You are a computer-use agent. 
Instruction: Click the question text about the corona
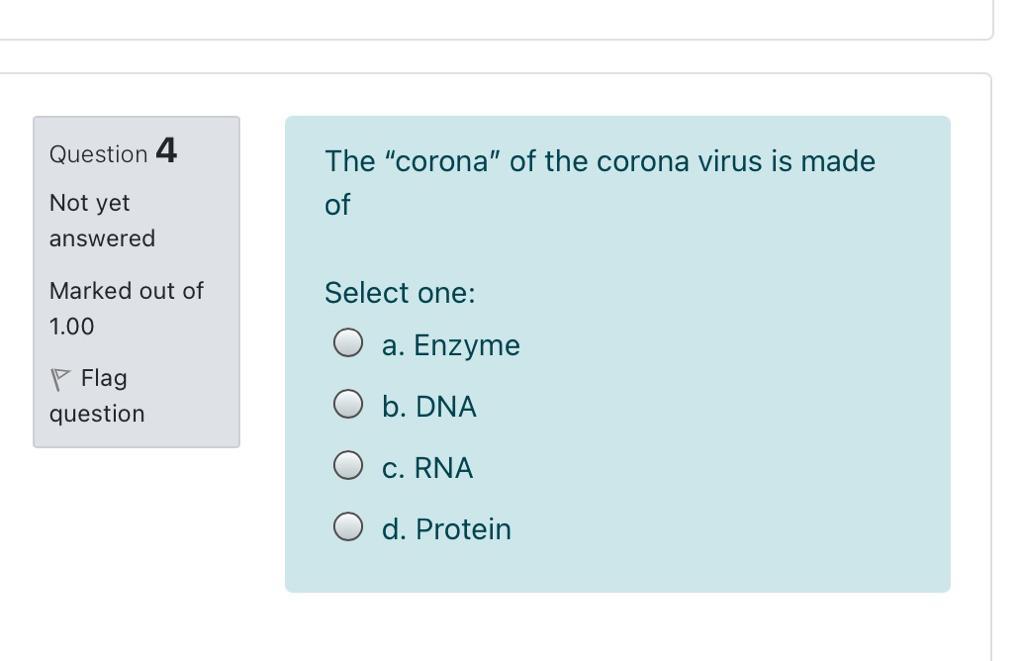(599, 162)
